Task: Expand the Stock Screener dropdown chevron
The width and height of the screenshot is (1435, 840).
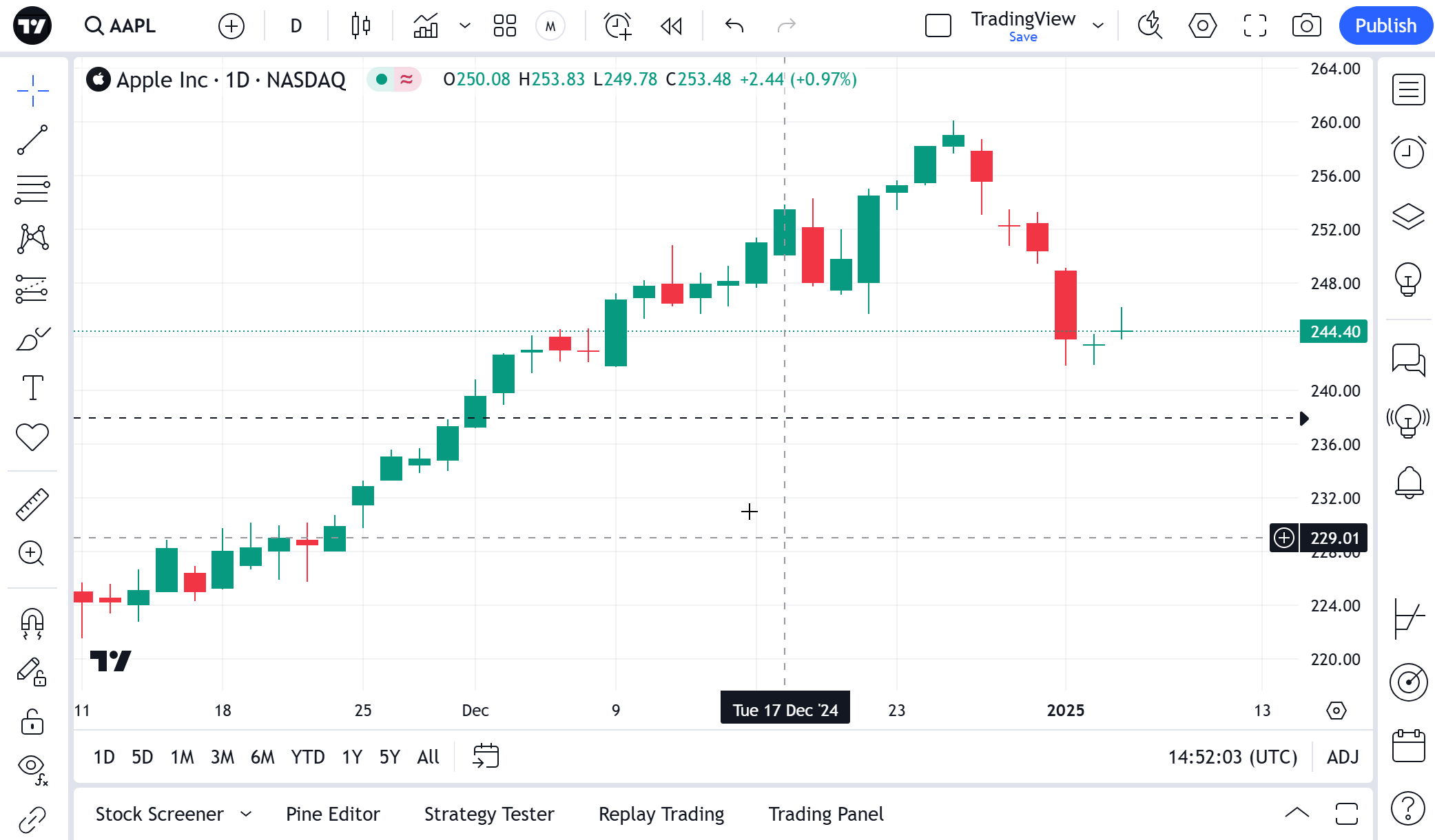Action: pyautogui.click(x=246, y=814)
